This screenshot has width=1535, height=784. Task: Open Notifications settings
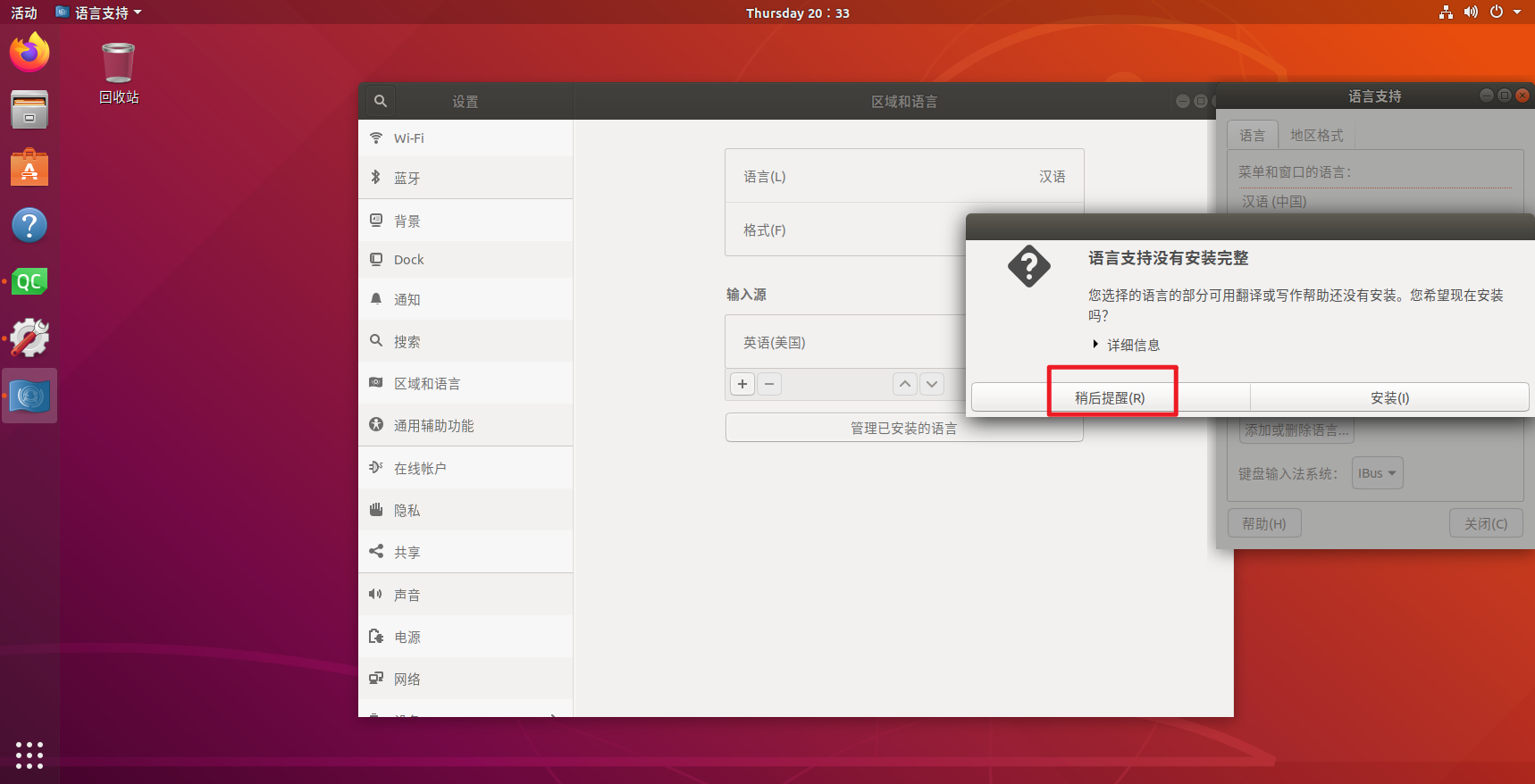tap(466, 299)
